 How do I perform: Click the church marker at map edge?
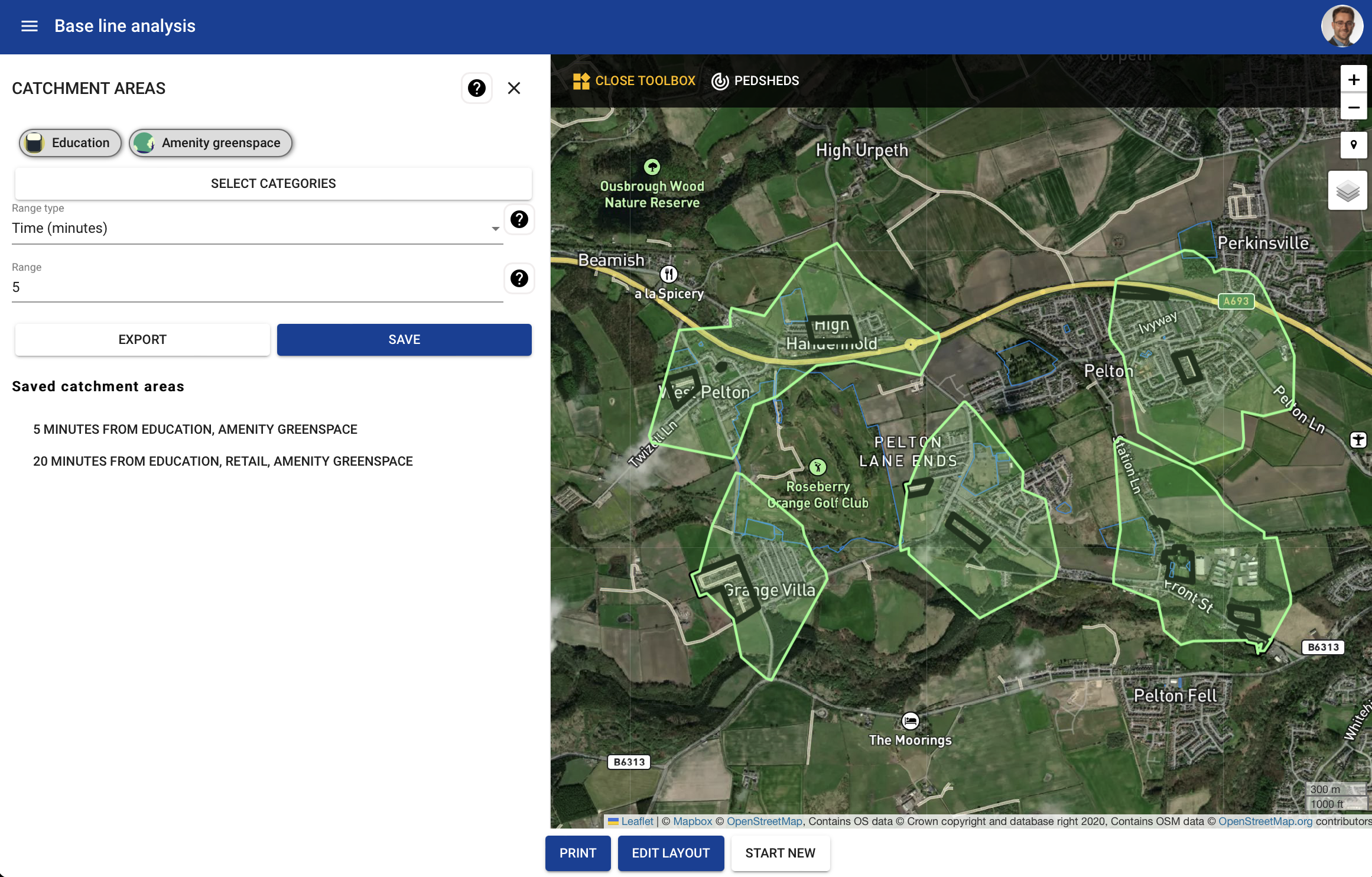click(x=1358, y=440)
